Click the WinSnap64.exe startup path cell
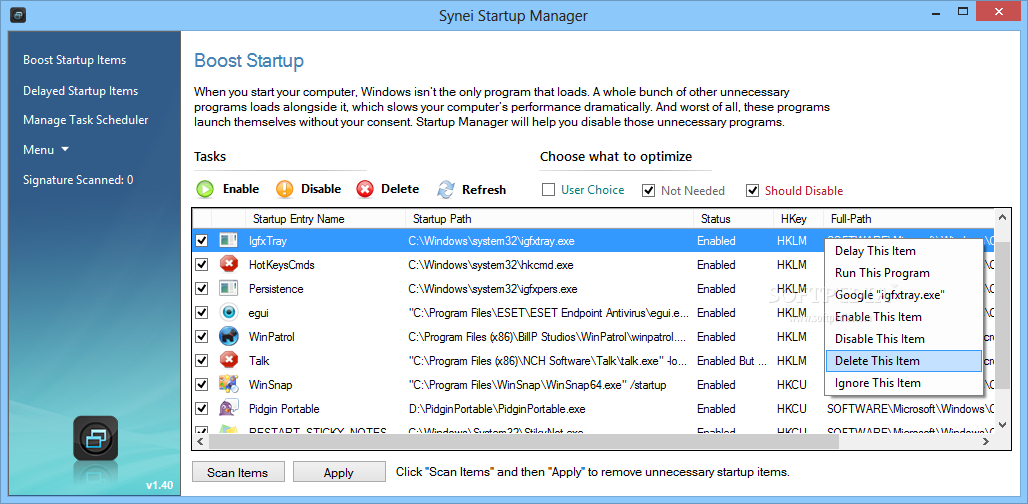Viewport: 1028px width, 504px height. pos(537,385)
